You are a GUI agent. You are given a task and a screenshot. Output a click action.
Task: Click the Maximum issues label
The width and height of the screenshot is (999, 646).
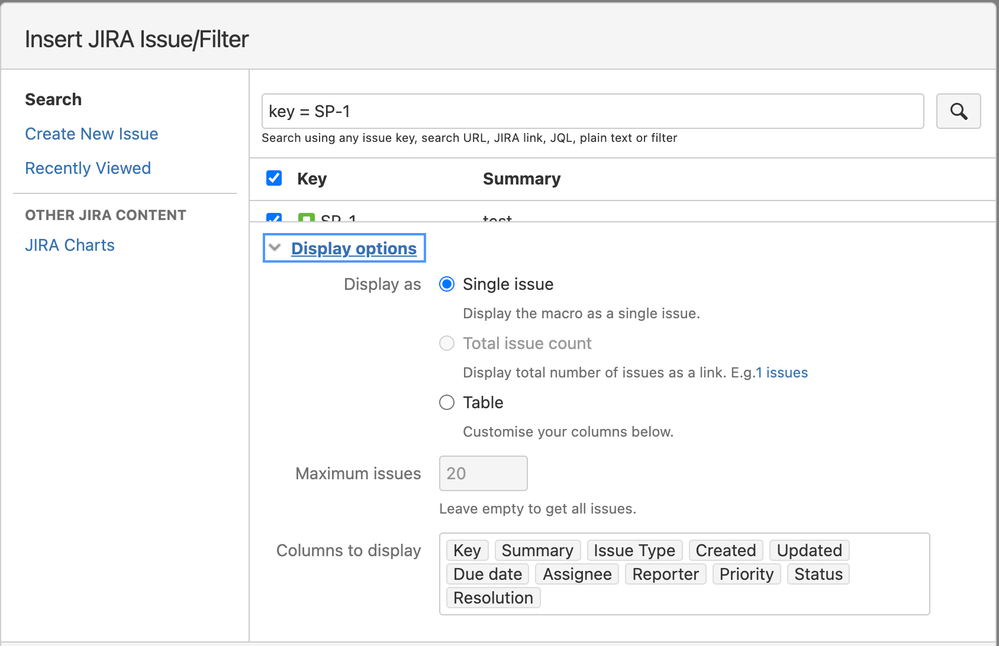point(358,473)
